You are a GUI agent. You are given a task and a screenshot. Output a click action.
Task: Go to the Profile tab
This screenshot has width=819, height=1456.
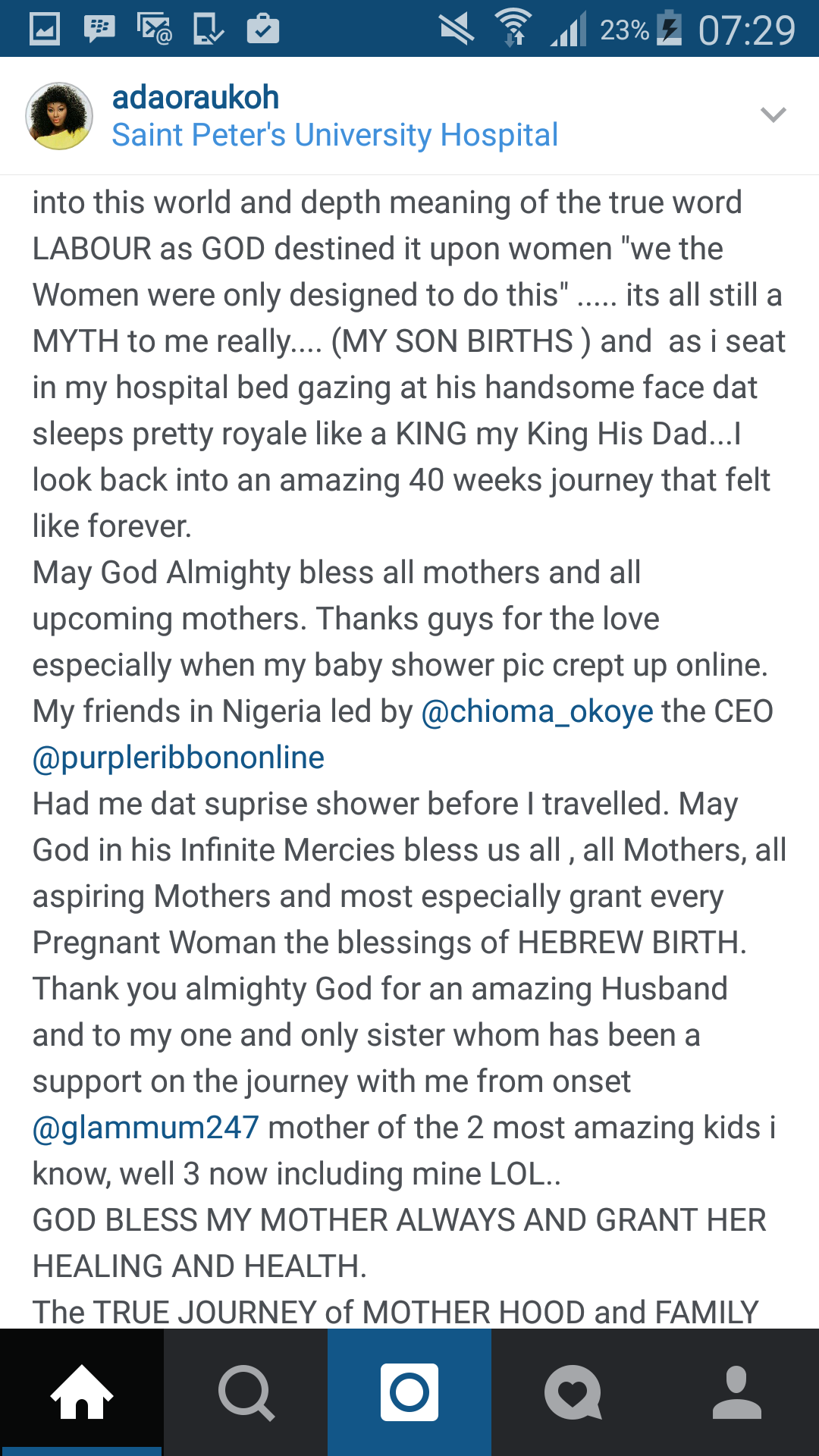(x=737, y=1392)
